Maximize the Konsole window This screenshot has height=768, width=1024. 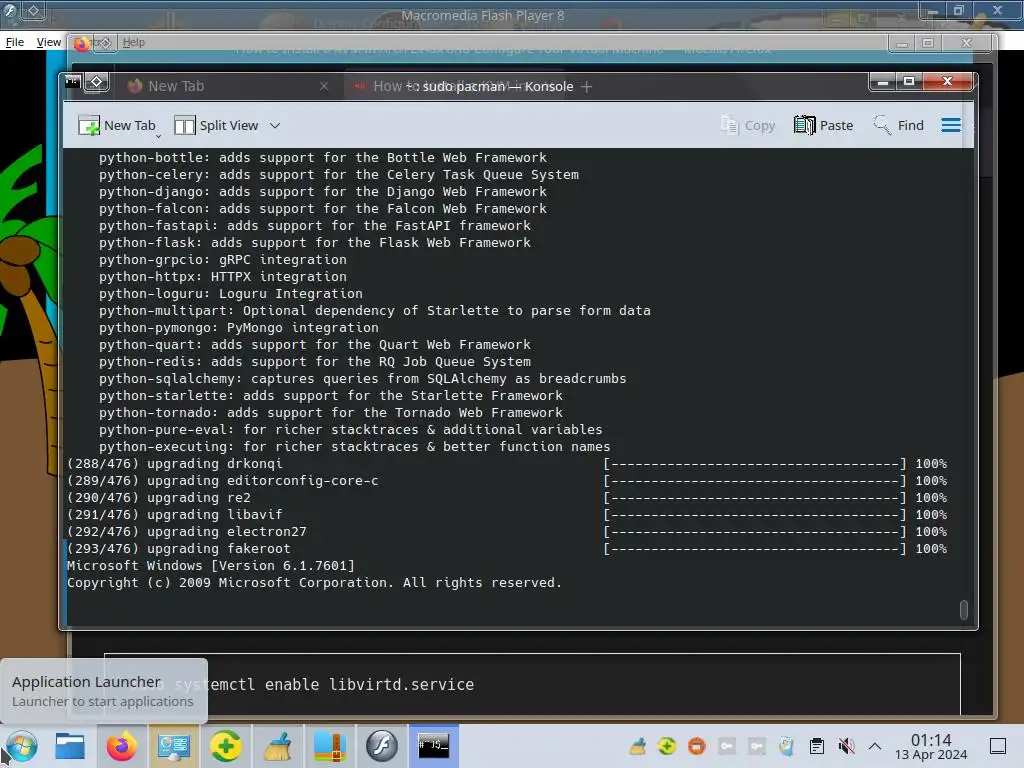(909, 82)
